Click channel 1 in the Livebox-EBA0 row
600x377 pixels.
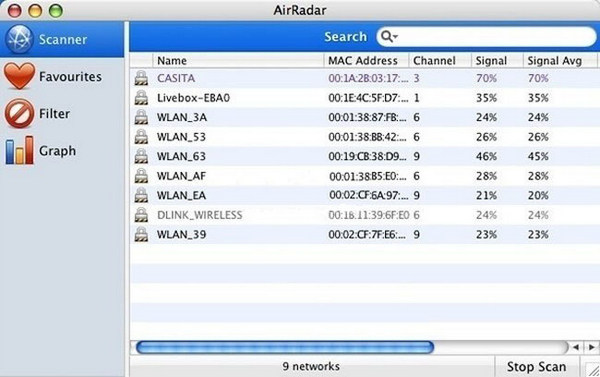tap(416, 98)
